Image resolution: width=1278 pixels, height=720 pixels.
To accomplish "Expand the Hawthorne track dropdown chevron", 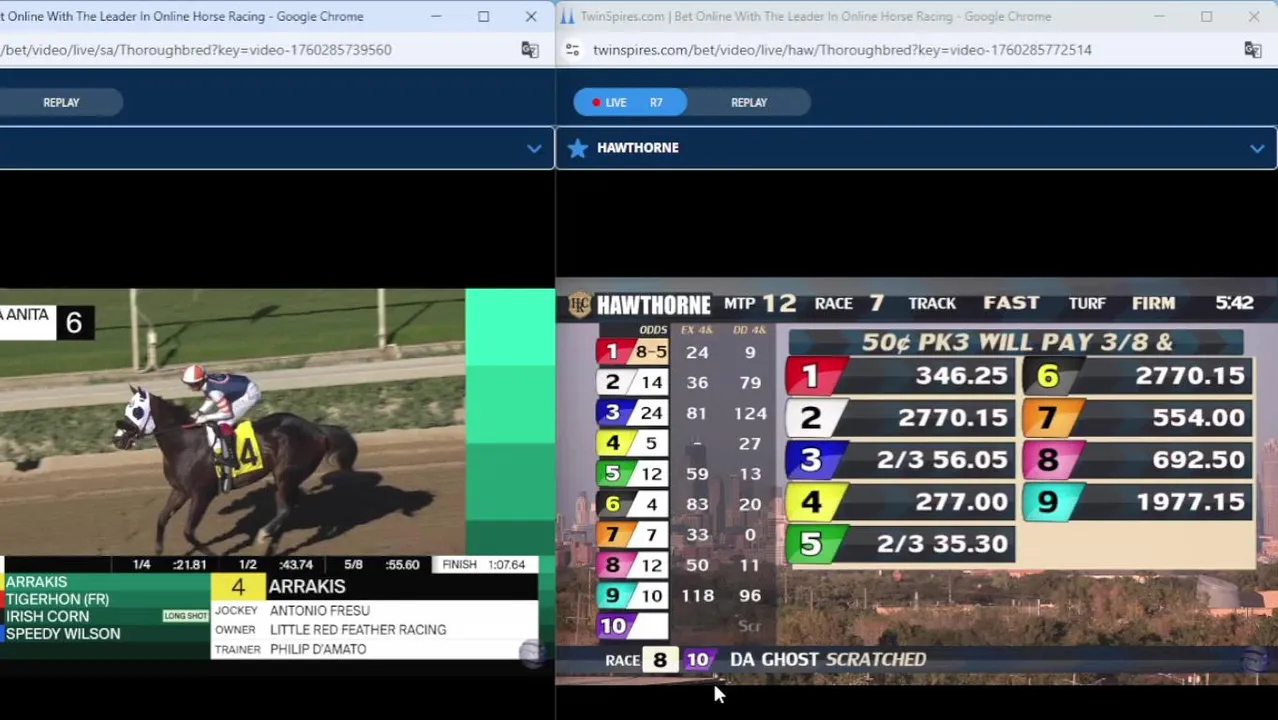I will point(1257,149).
